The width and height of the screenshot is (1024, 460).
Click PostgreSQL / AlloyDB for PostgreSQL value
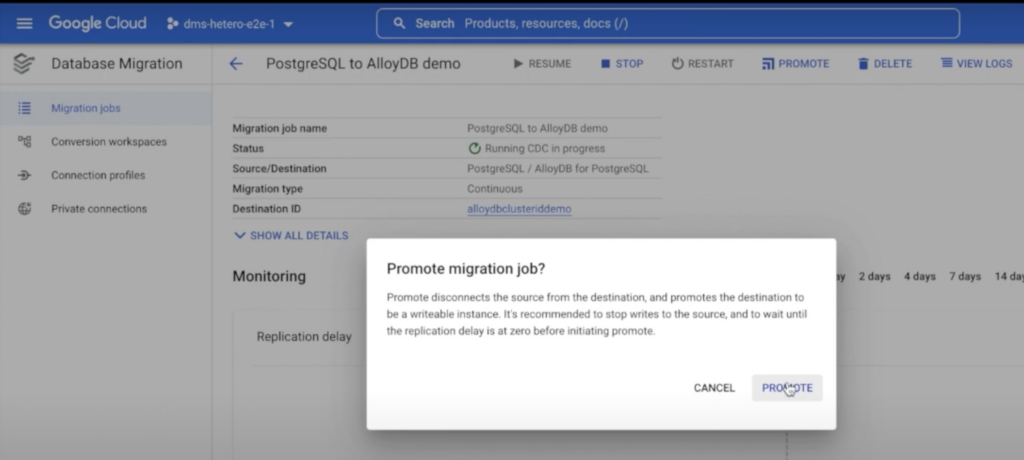click(x=558, y=169)
